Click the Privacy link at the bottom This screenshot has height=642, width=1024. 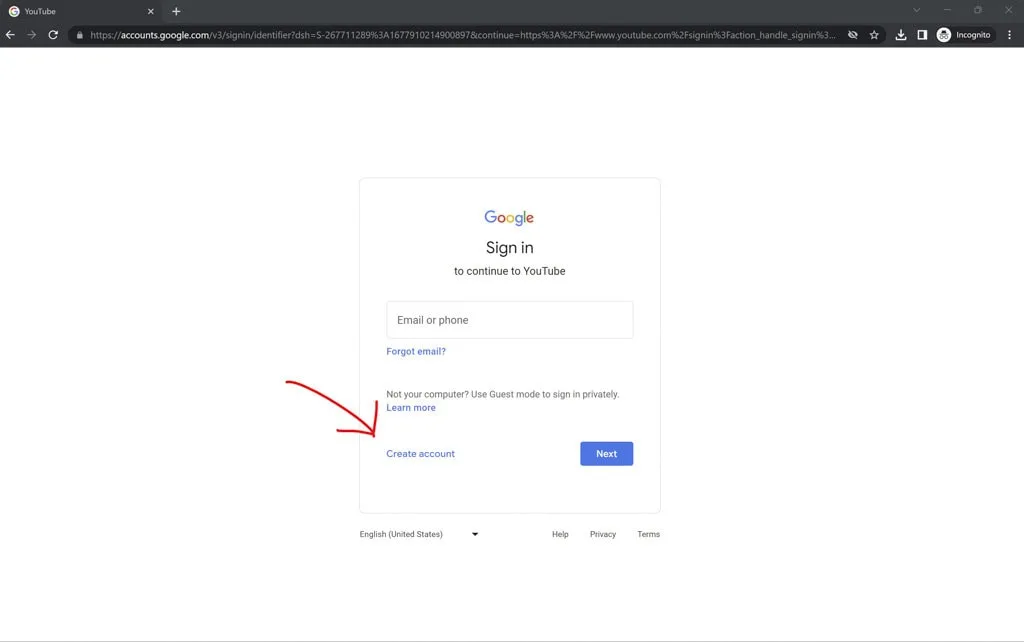tap(603, 534)
